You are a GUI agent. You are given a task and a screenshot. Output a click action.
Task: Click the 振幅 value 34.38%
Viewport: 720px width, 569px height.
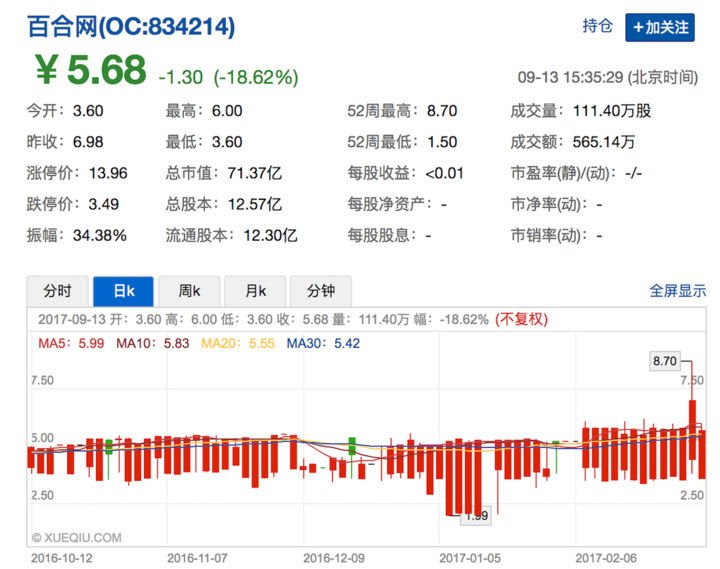pyautogui.click(x=100, y=235)
